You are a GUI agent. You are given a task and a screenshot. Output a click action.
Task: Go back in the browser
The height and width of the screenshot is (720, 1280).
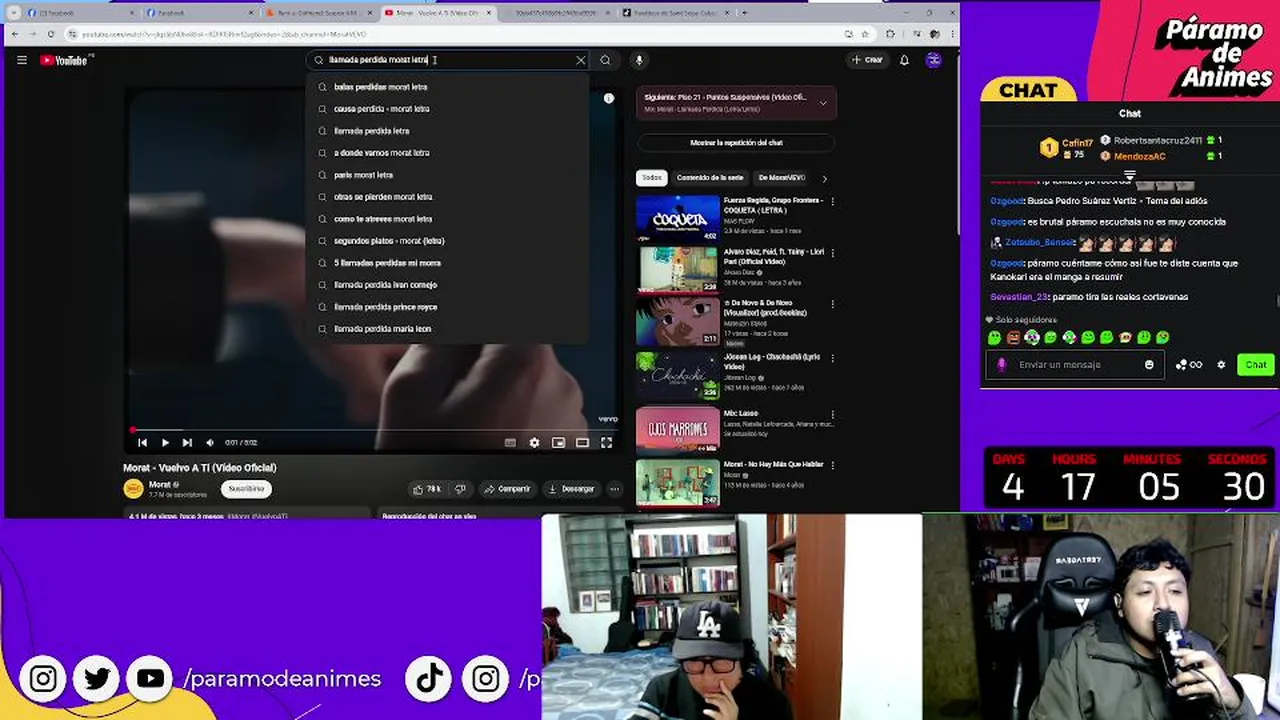point(14,34)
